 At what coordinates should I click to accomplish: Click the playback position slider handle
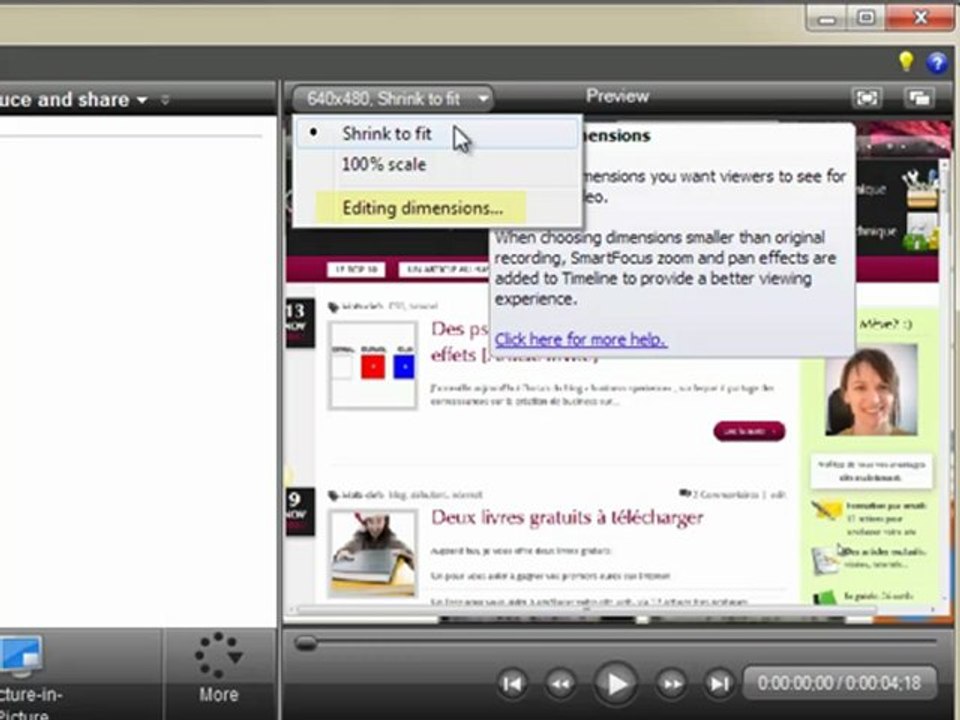pyautogui.click(x=306, y=643)
